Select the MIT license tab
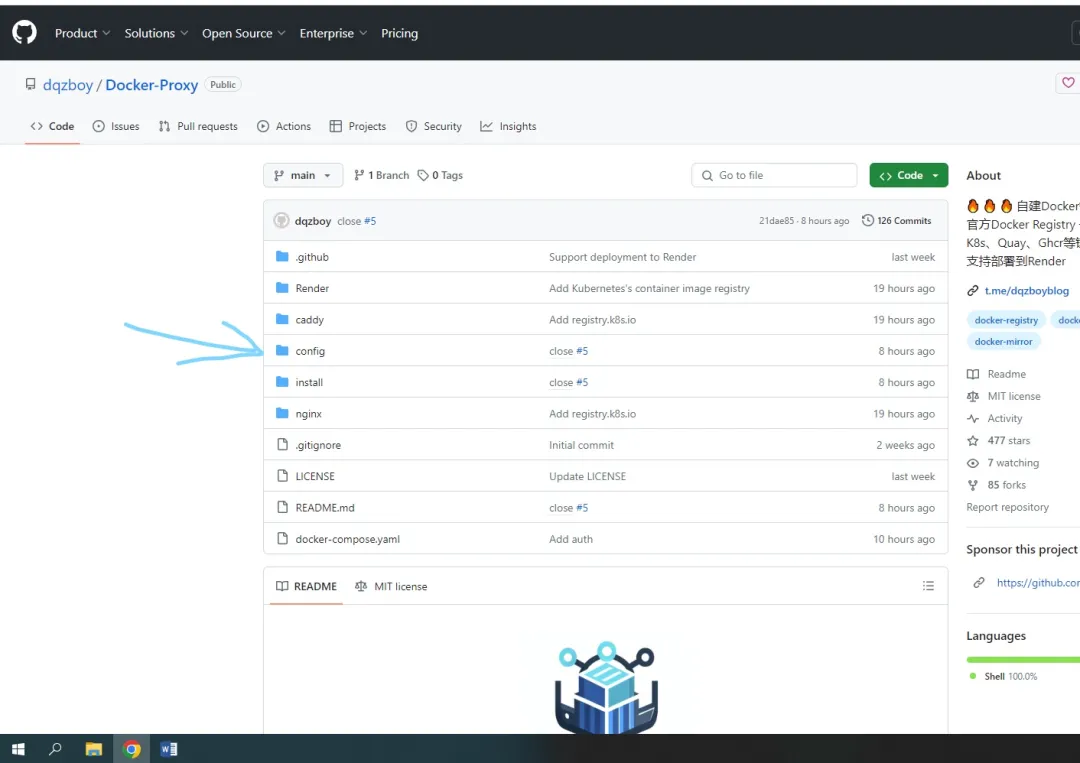The height and width of the screenshot is (763, 1080). pos(391,586)
